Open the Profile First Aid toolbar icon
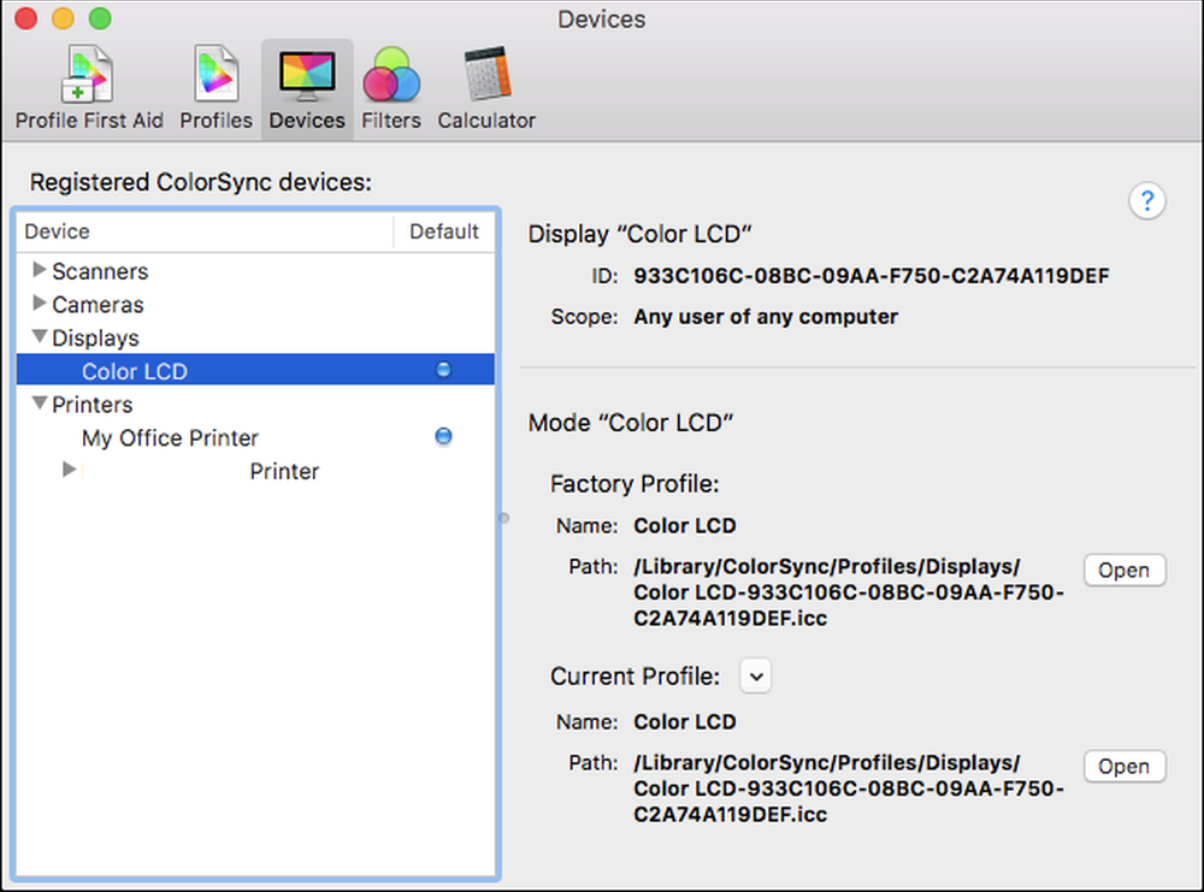 (x=88, y=90)
